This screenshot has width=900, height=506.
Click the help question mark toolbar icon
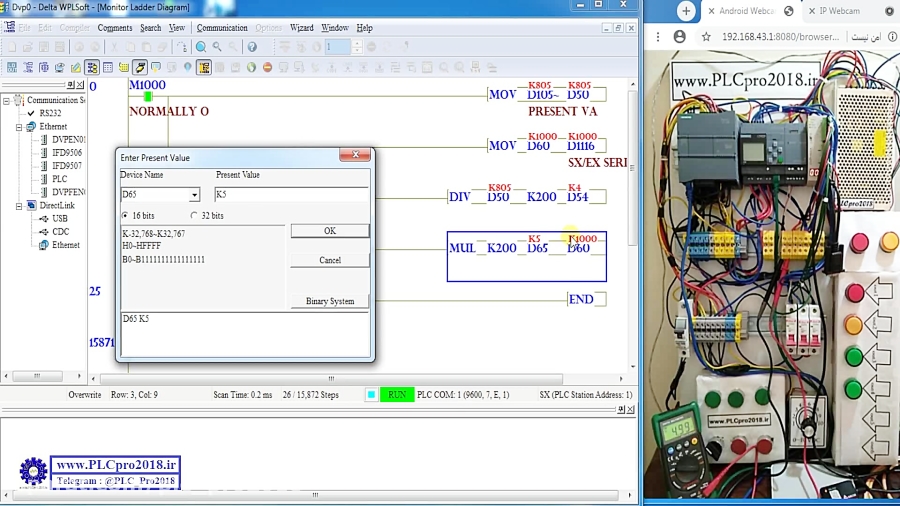(252, 47)
